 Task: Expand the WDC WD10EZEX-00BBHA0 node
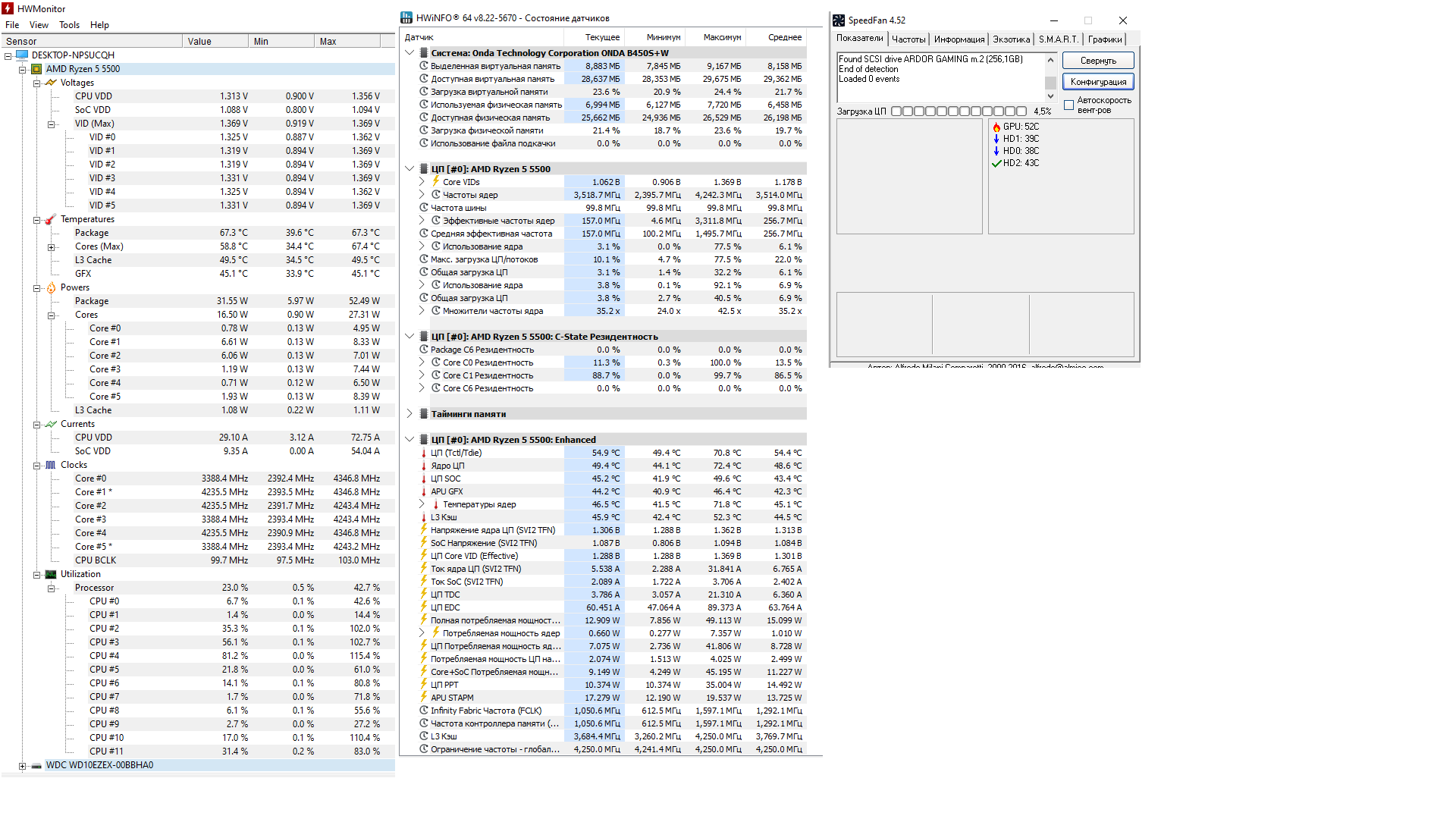(22, 766)
